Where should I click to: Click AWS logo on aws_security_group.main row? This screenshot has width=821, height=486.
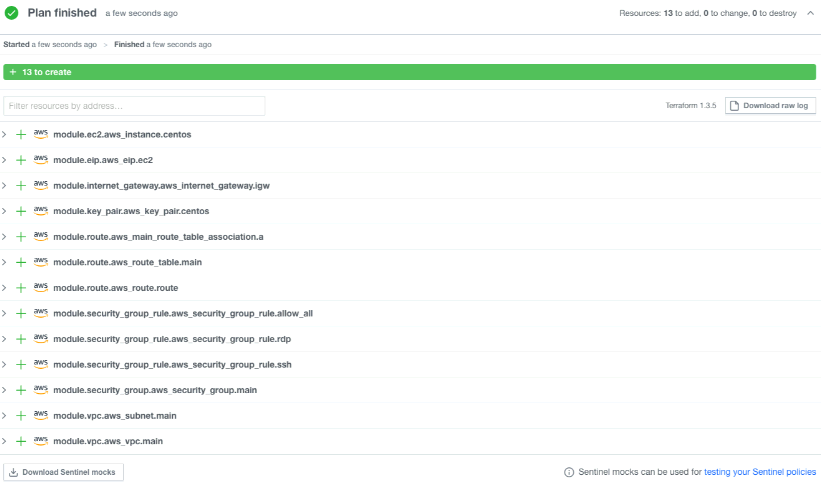tap(41, 390)
